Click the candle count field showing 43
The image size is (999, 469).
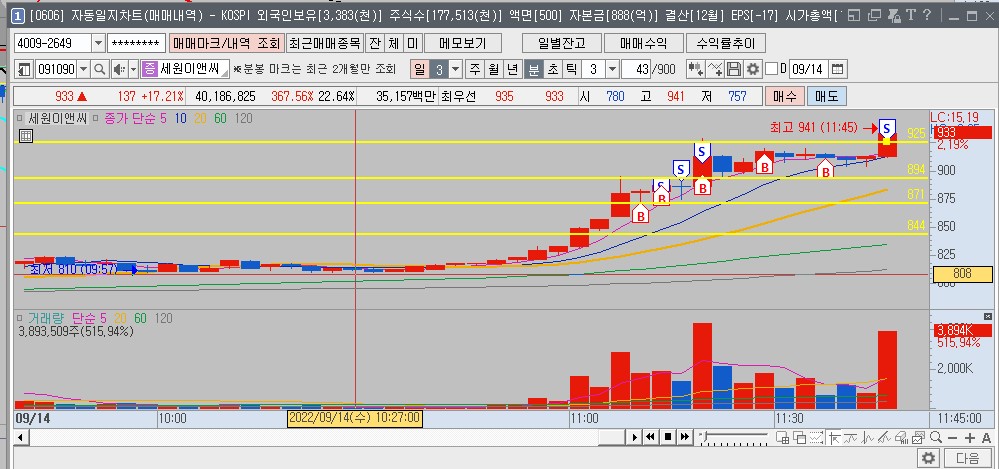pos(636,69)
